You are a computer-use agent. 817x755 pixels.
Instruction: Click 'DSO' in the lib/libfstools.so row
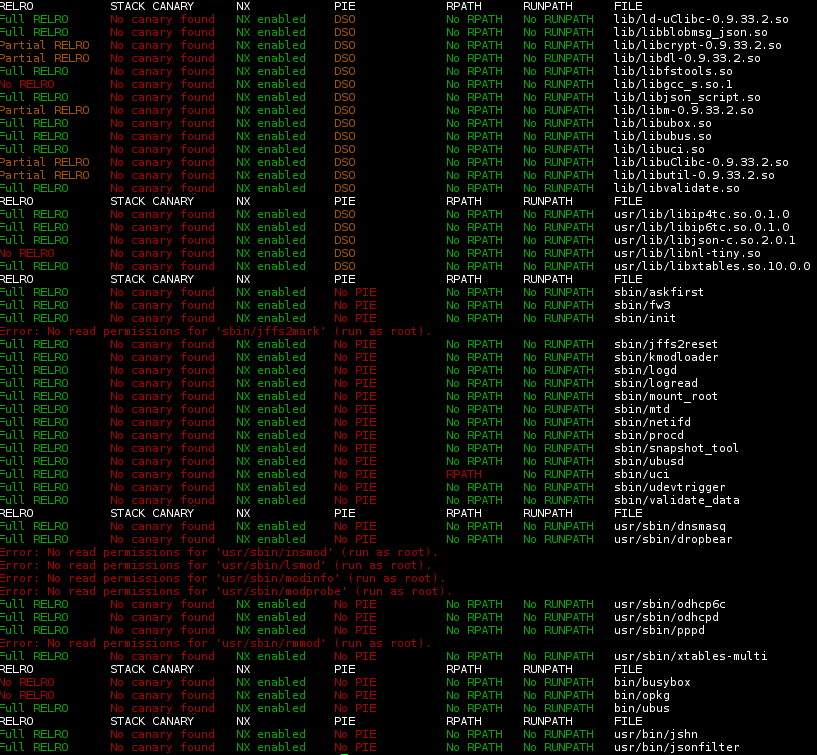[344, 71]
